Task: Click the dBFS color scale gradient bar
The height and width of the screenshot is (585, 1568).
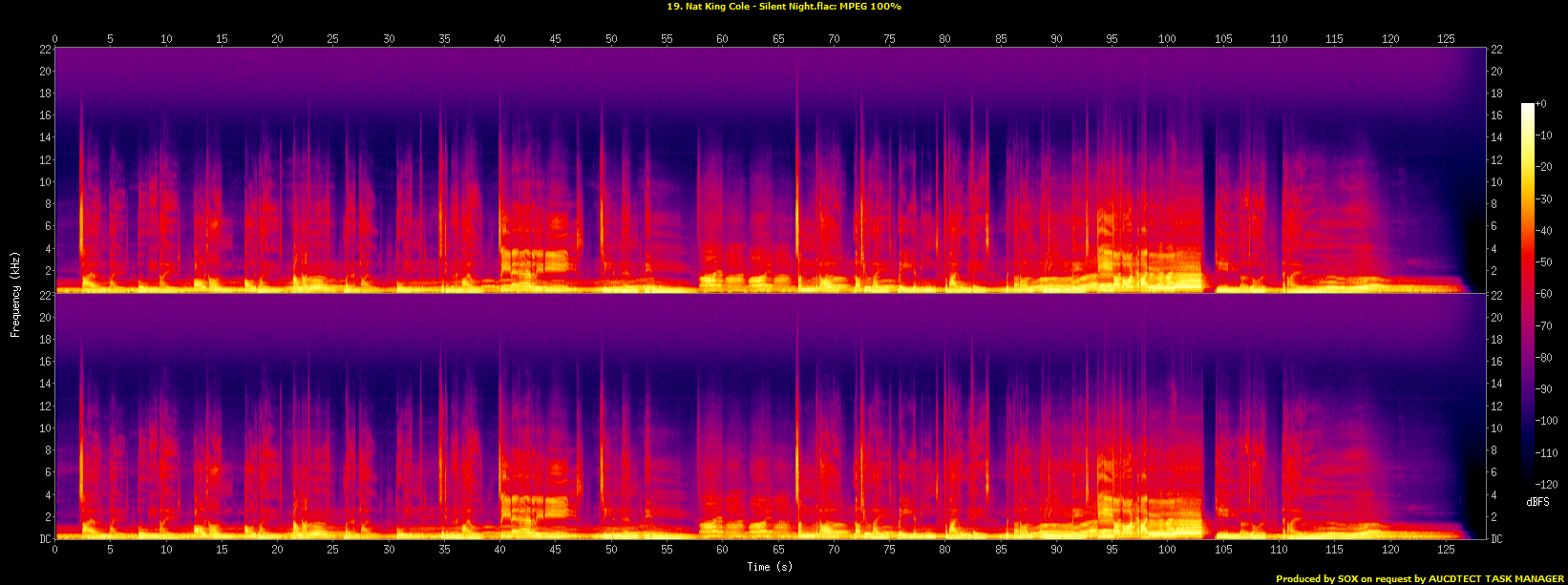Action: (1527, 294)
